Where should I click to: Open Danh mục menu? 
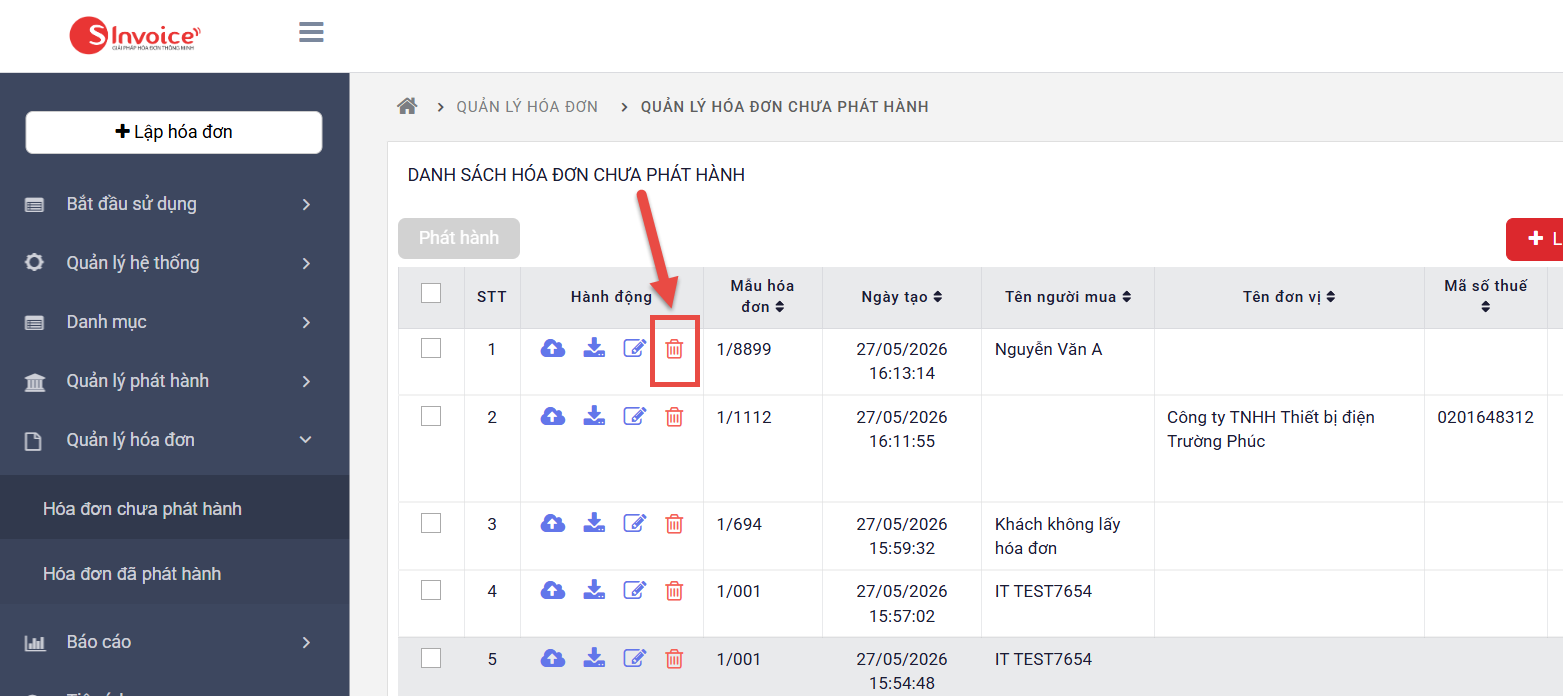[174, 322]
